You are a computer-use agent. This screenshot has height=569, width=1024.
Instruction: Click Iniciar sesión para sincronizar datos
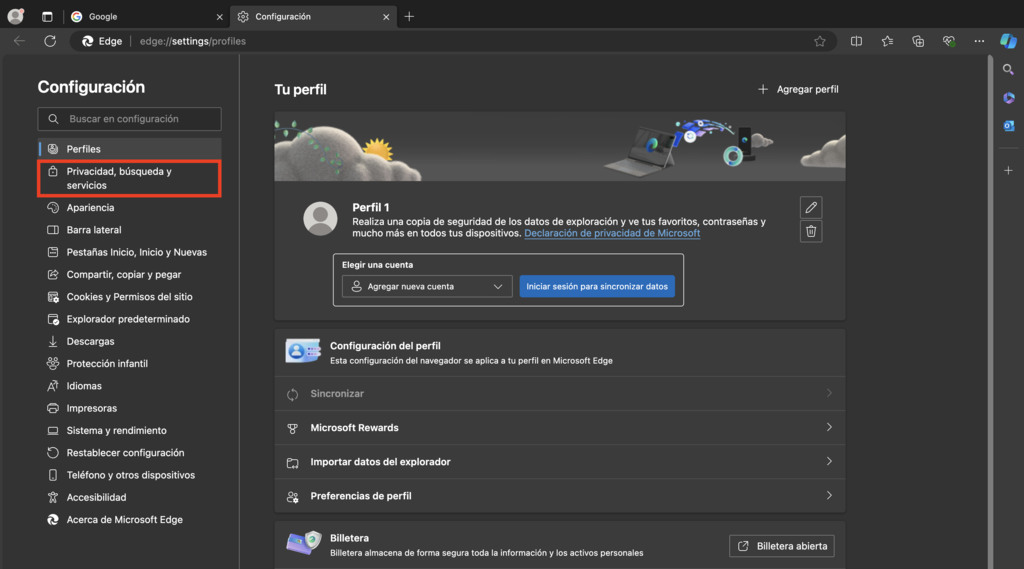coord(597,286)
